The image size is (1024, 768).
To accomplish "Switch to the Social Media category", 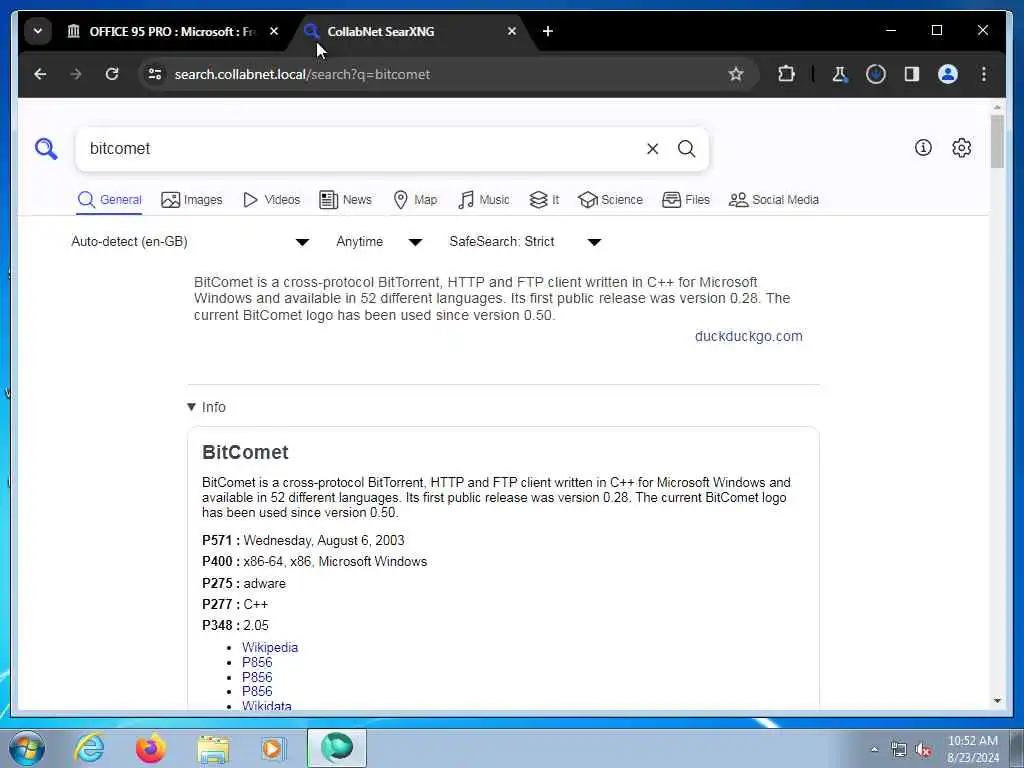I will (x=774, y=200).
